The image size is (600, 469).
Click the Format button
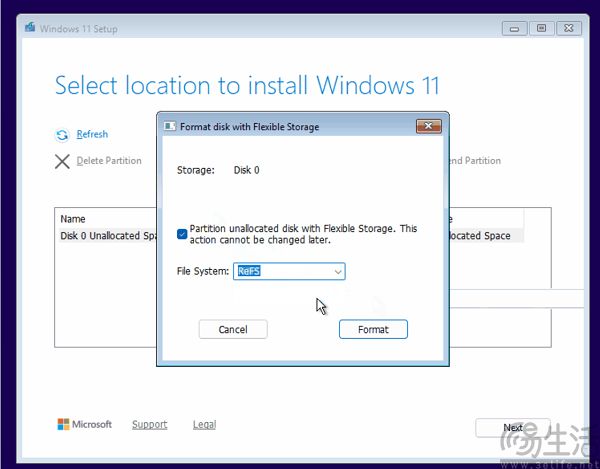point(373,329)
